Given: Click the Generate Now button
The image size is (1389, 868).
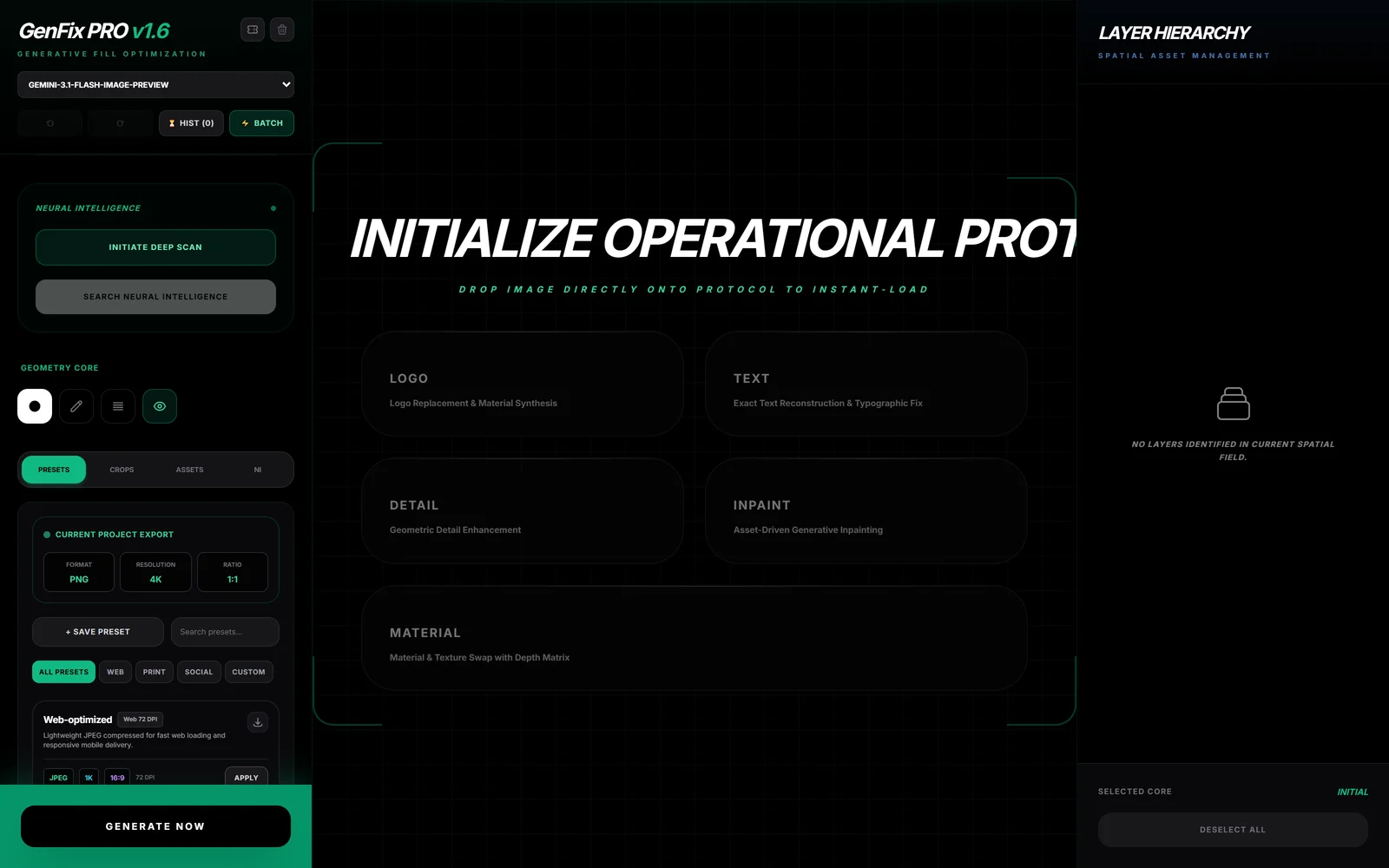Looking at the screenshot, I should click(155, 826).
